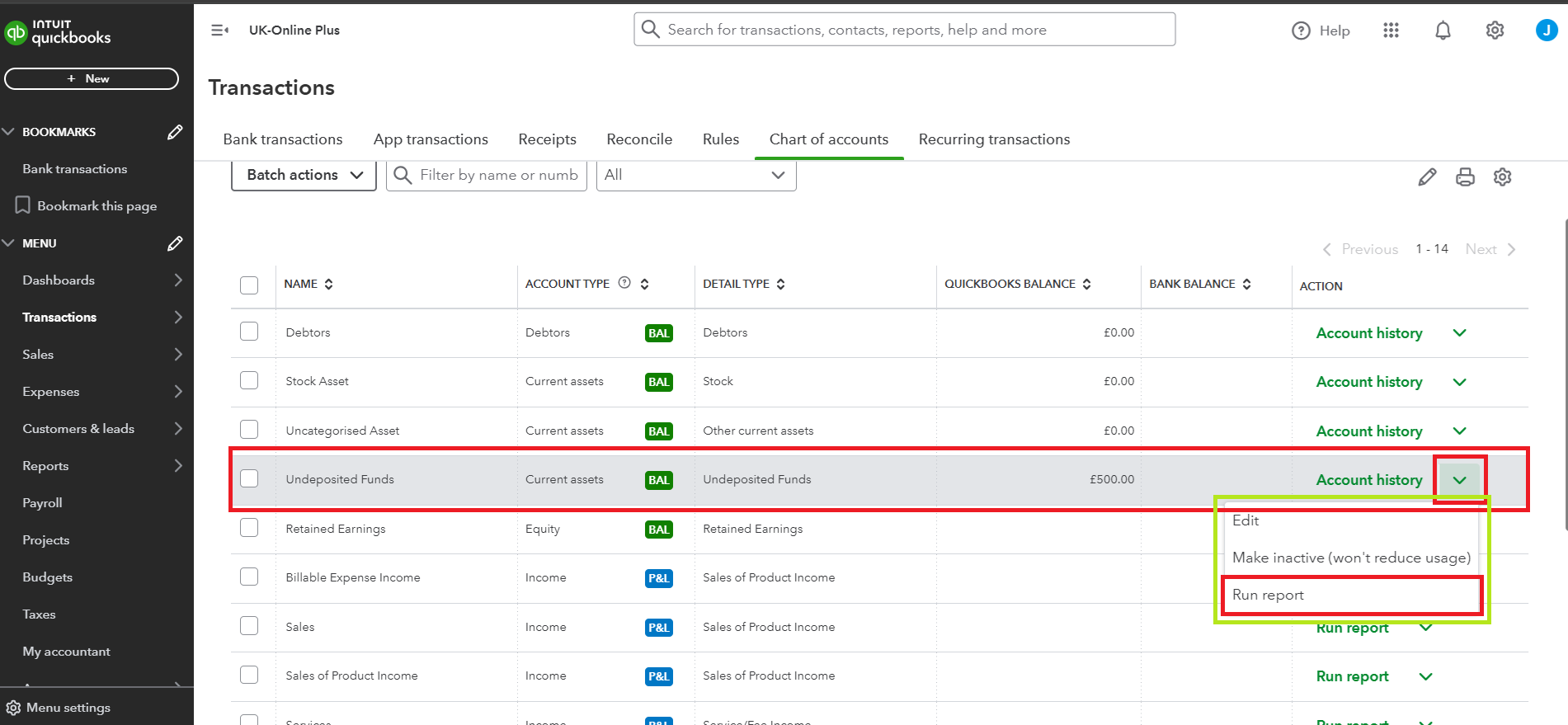Click the New button in sidebar
1568x725 pixels.
click(92, 78)
